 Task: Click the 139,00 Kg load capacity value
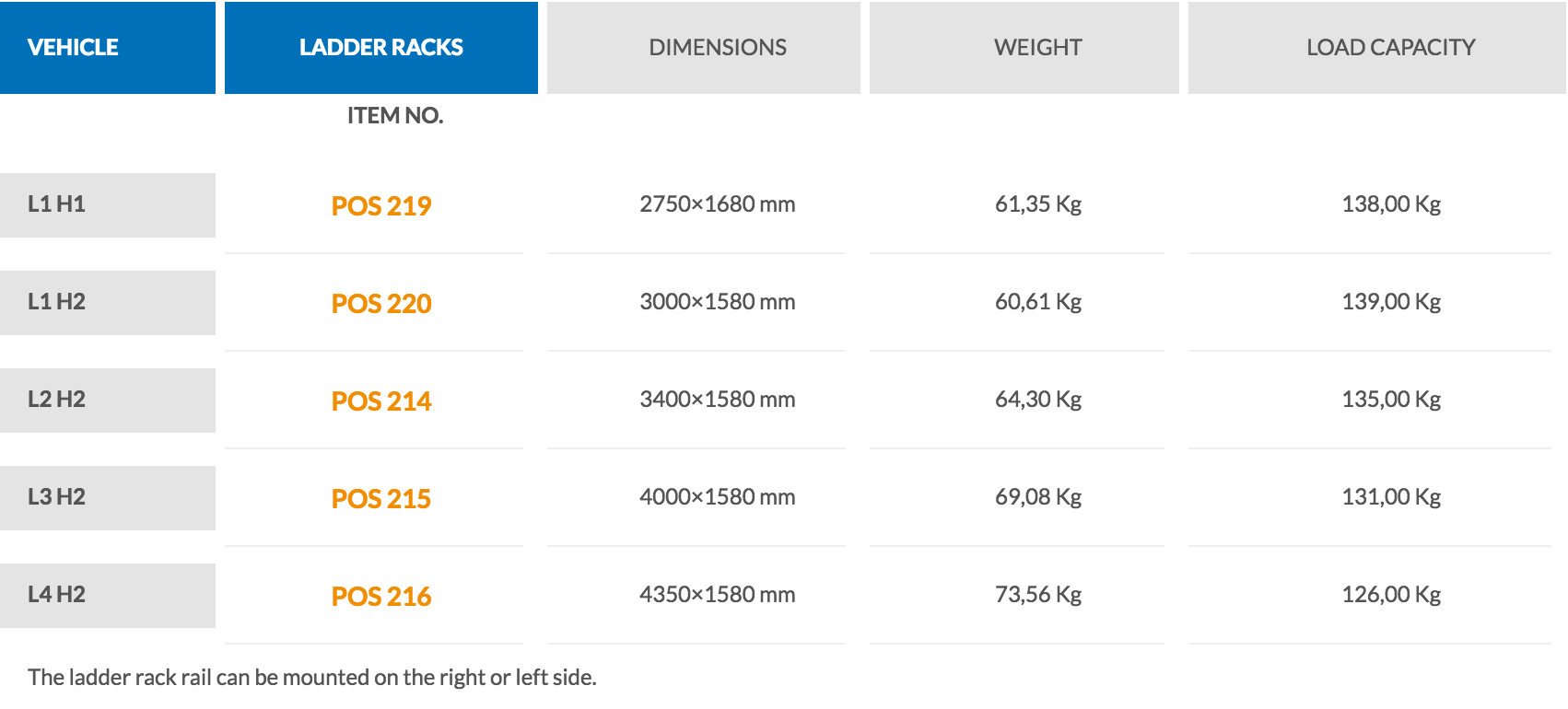pos(1391,302)
